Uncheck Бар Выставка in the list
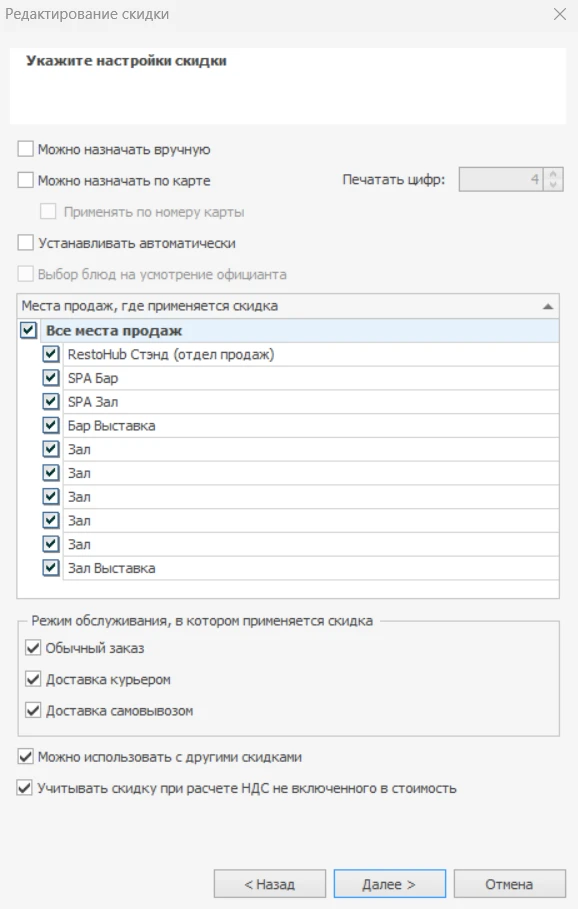Screen dimensions: 578x909 pos(51,425)
